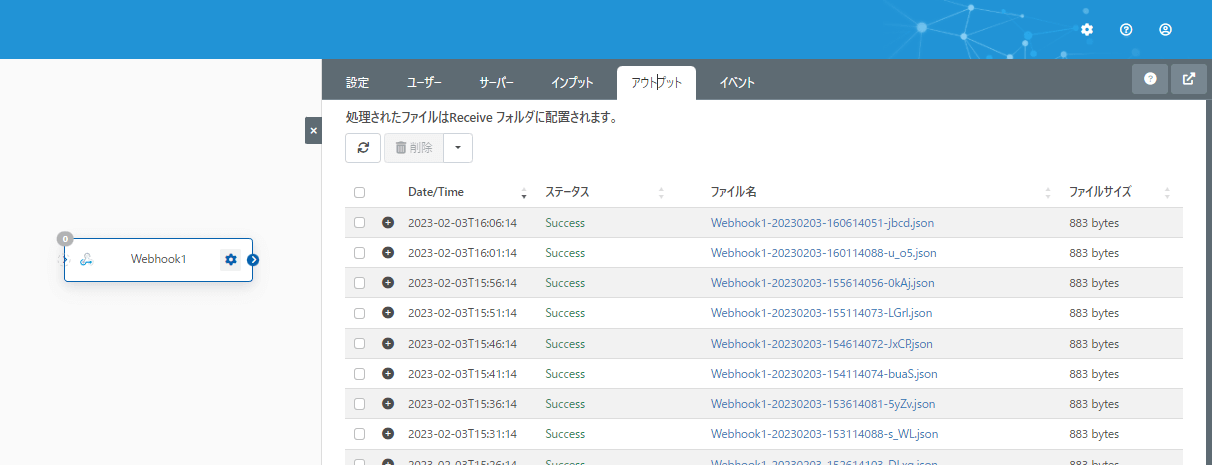1212x465 pixels.
Task: Click the 0 count badge on Webhook1
Action: 65,239
